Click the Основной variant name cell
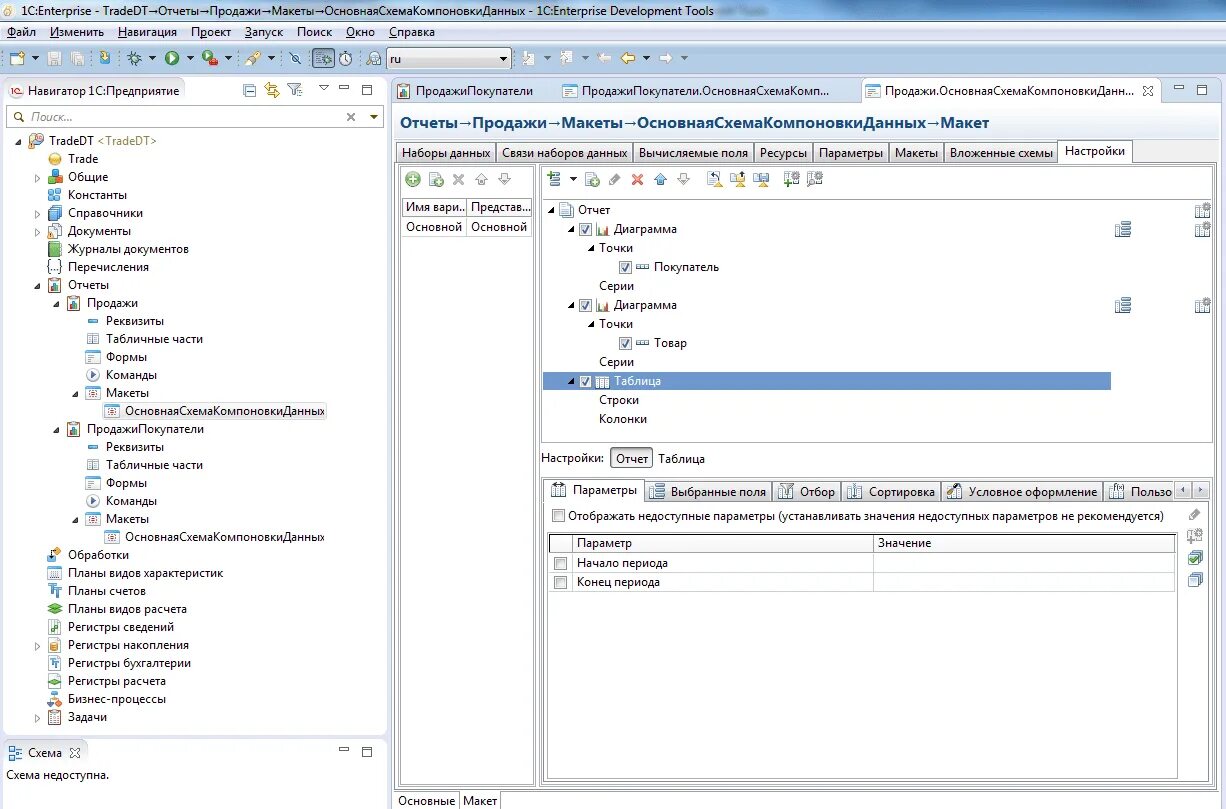The height and width of the screenshot is (809, 1226). point(434,227)
